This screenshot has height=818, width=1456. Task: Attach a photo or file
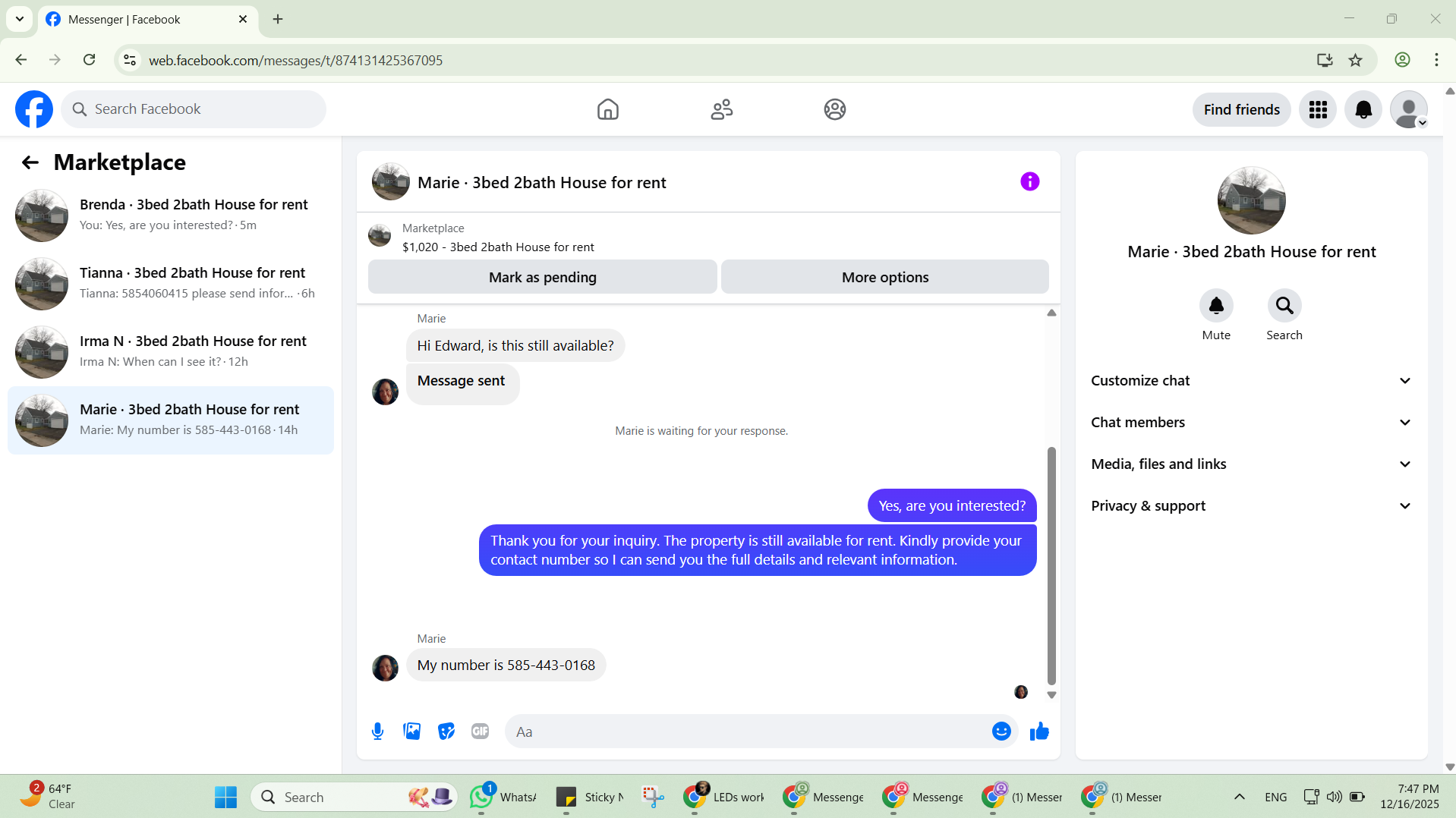pyautogui.click(x=411, y=731)
